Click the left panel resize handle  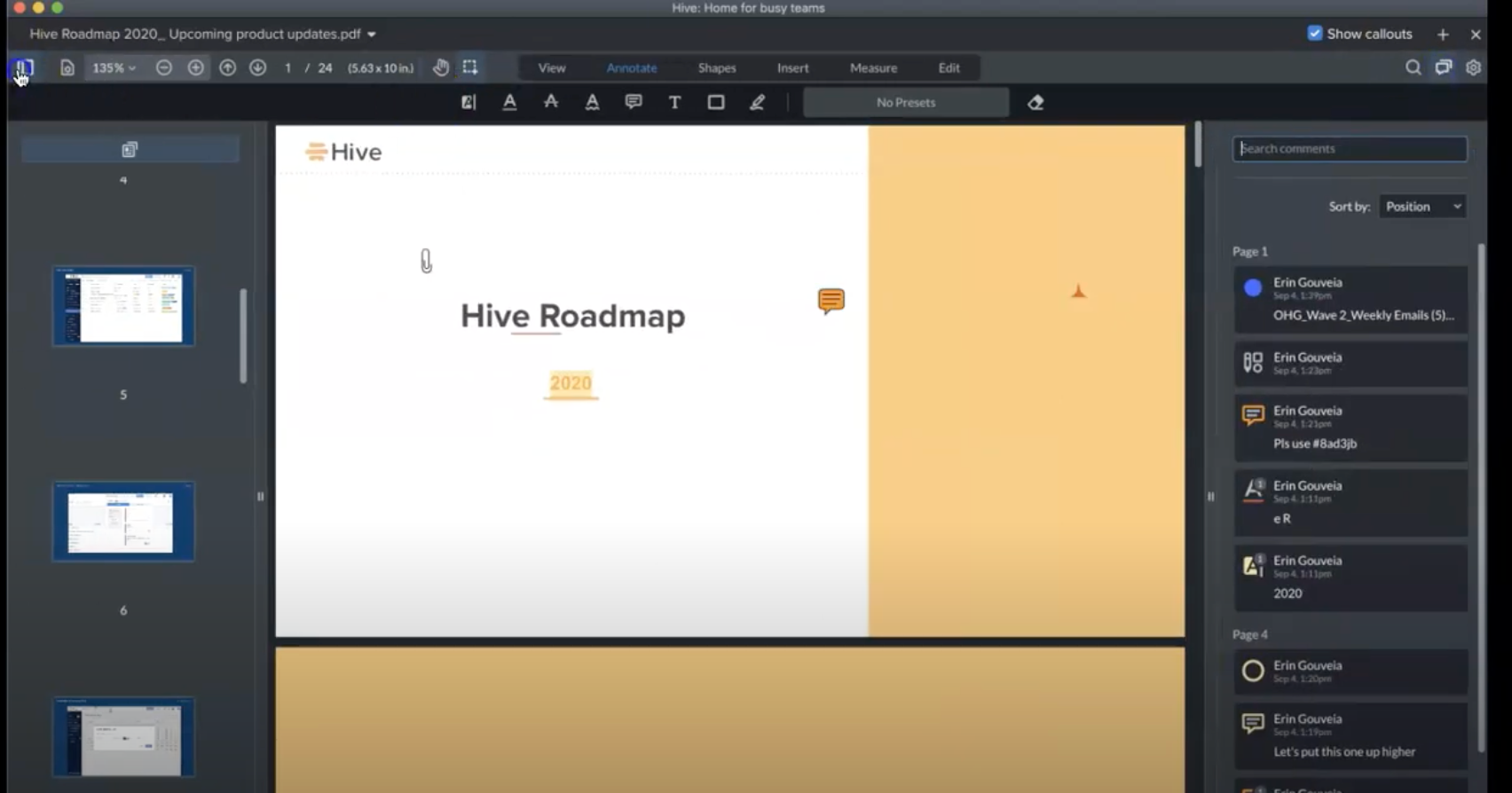[x=260, y=497]
